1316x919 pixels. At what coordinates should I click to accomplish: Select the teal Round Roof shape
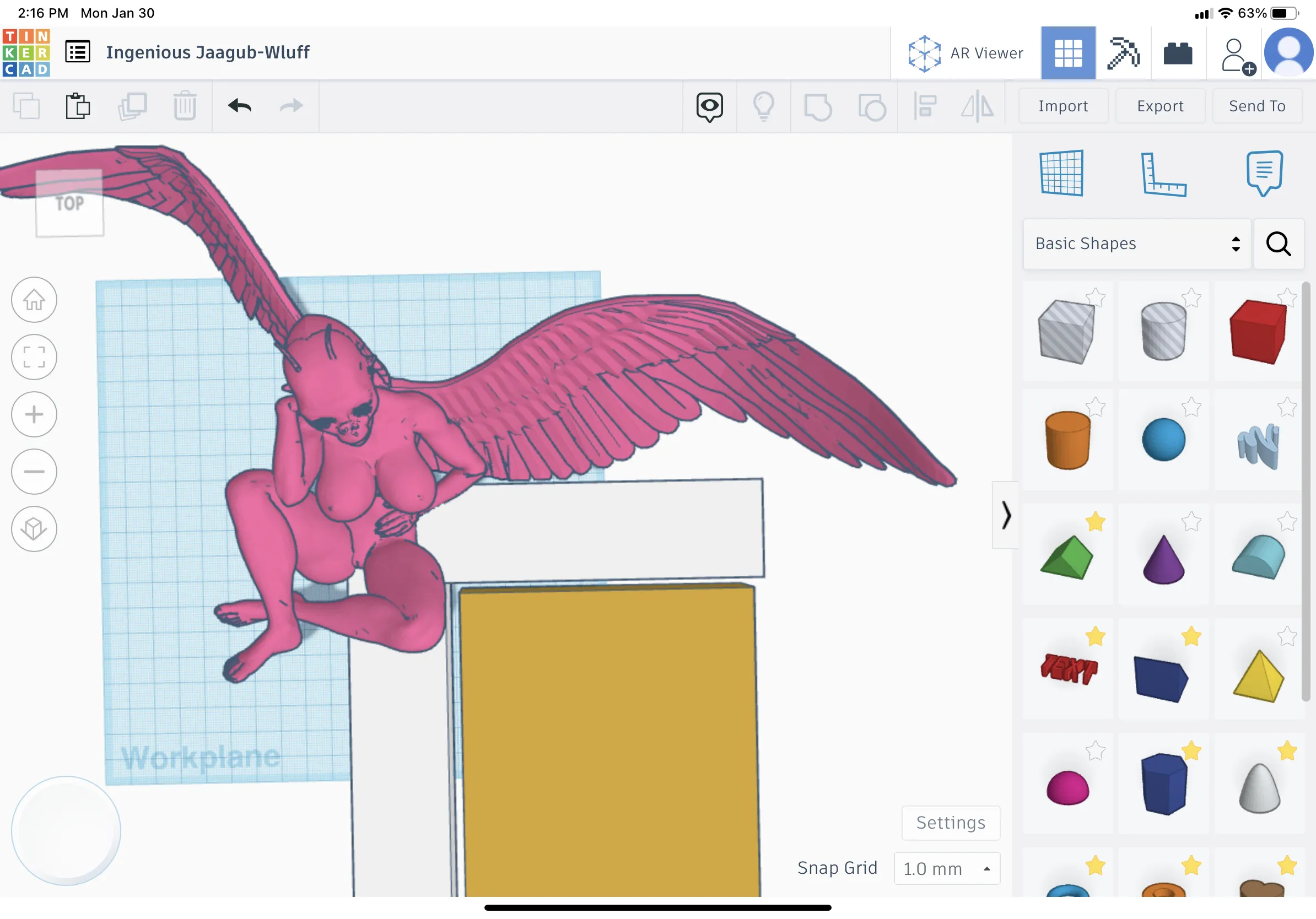tap(1259, 557)
